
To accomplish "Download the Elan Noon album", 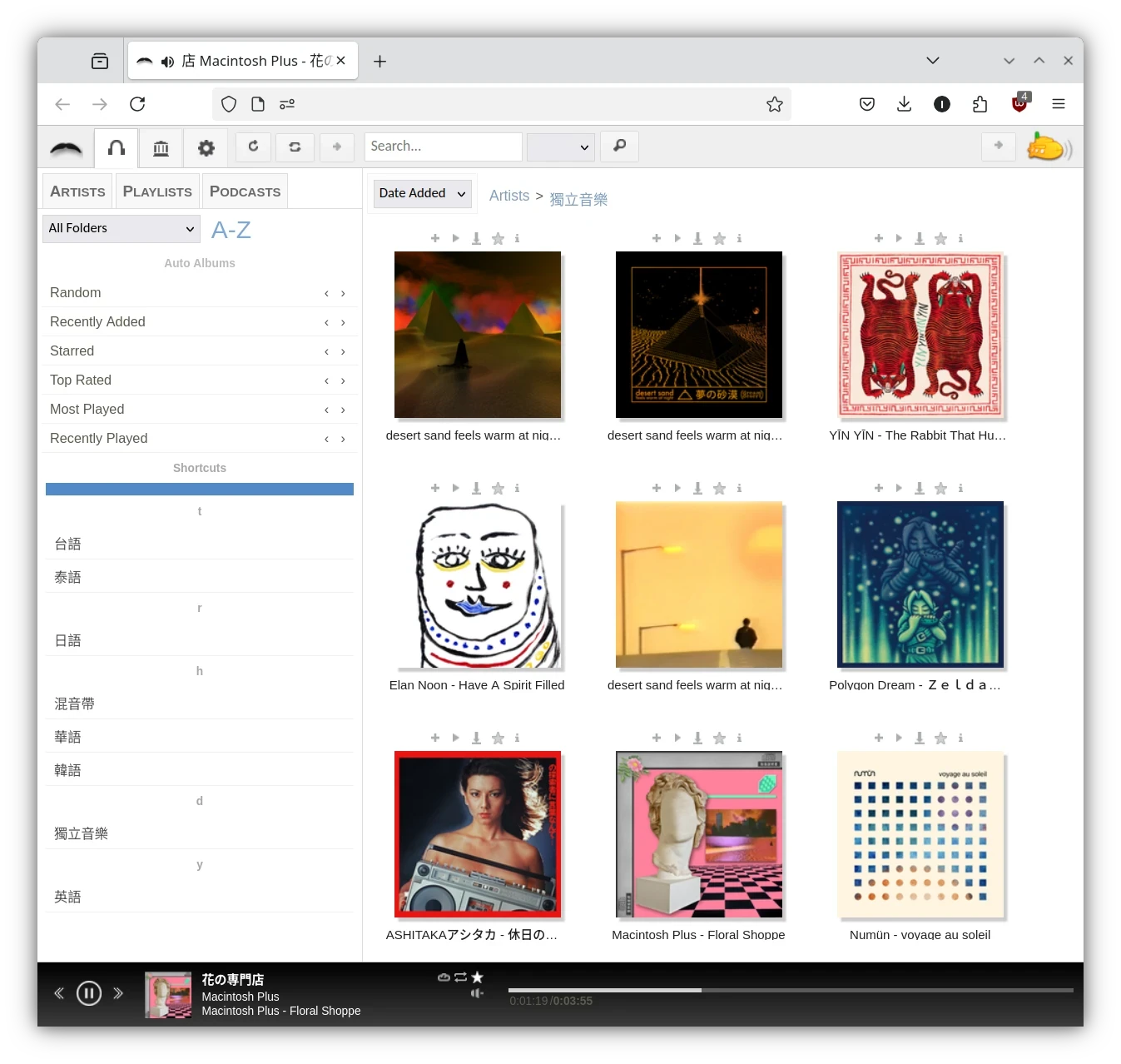I will 476,488.
